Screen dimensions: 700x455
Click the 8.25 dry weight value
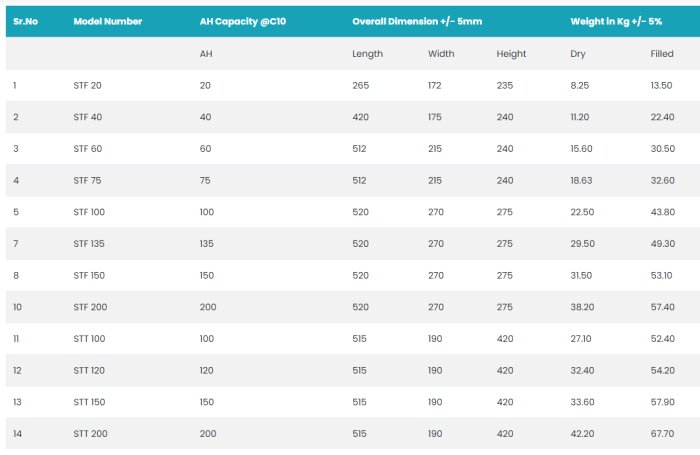point(580,86)
